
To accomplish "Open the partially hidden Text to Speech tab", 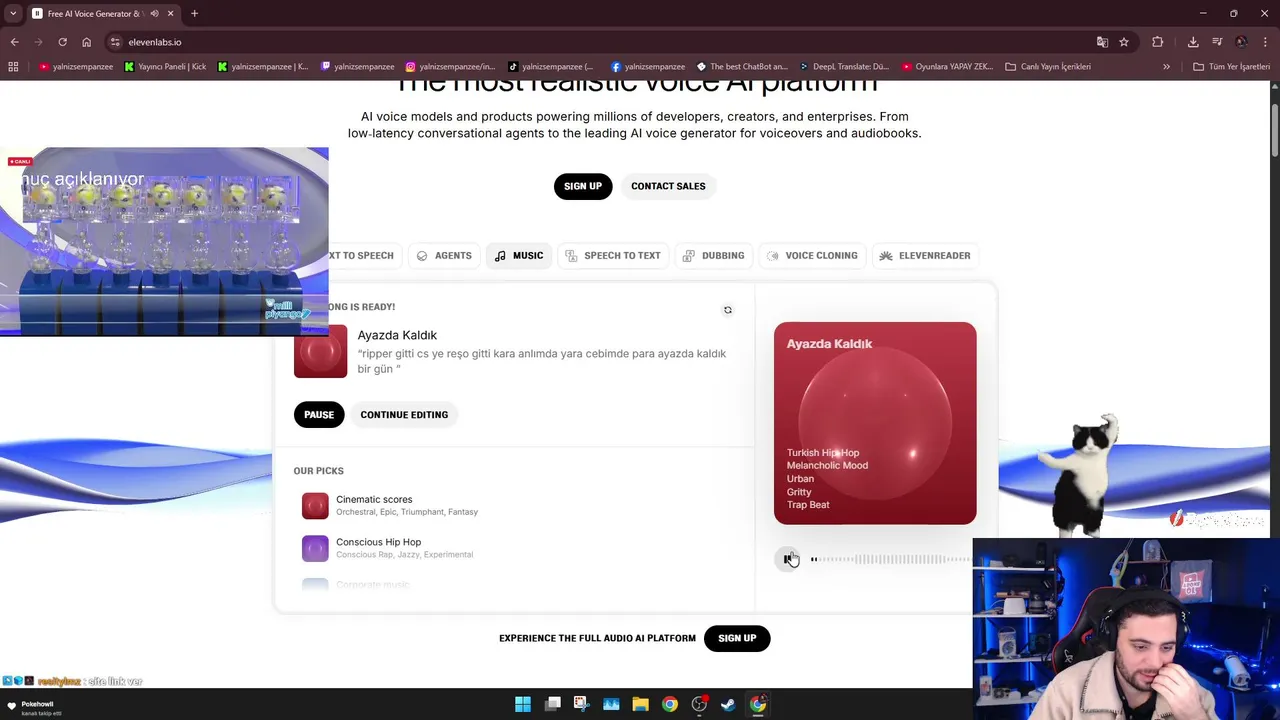I will click(x=364, y=256).
